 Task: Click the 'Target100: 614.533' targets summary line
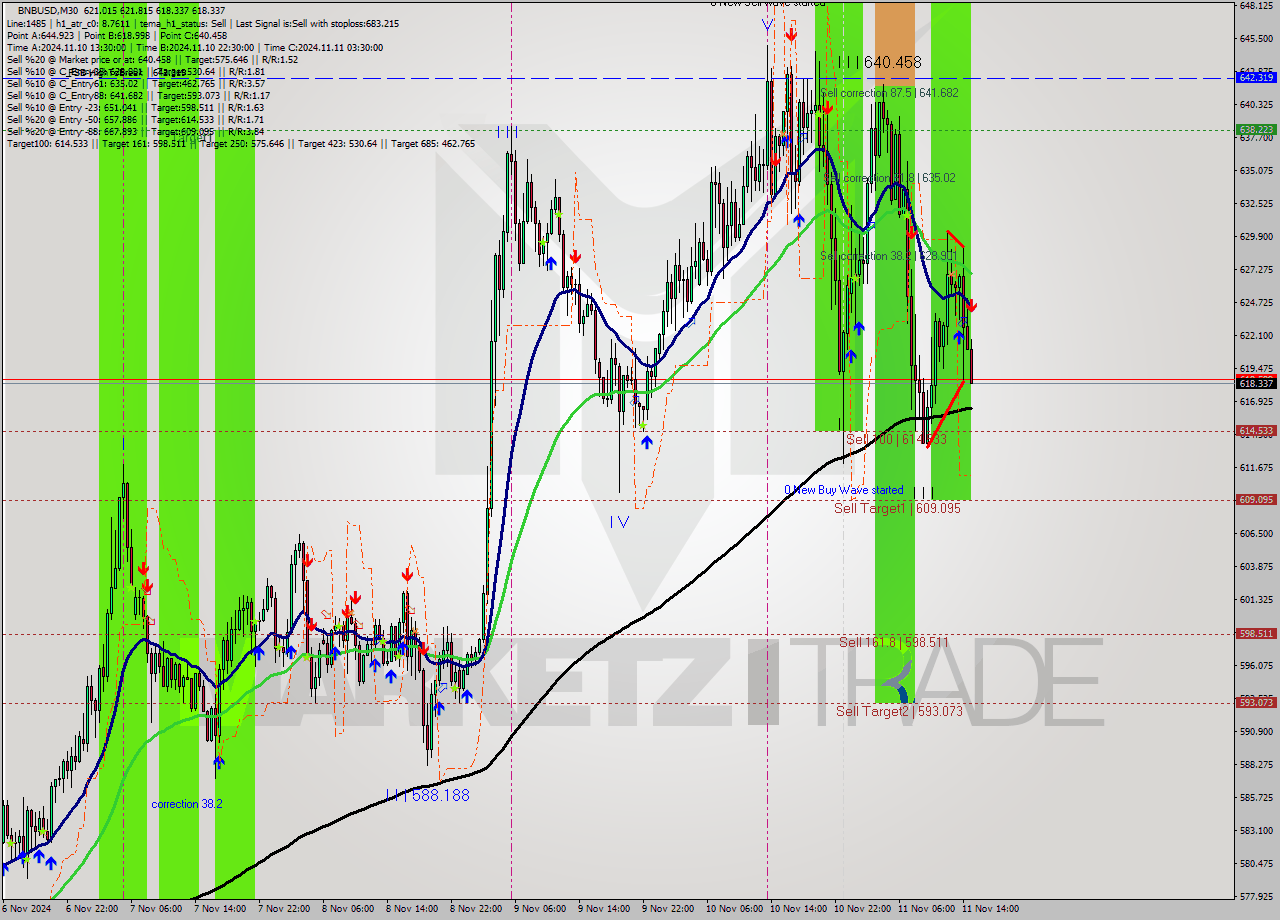click(x=240, y=143)
